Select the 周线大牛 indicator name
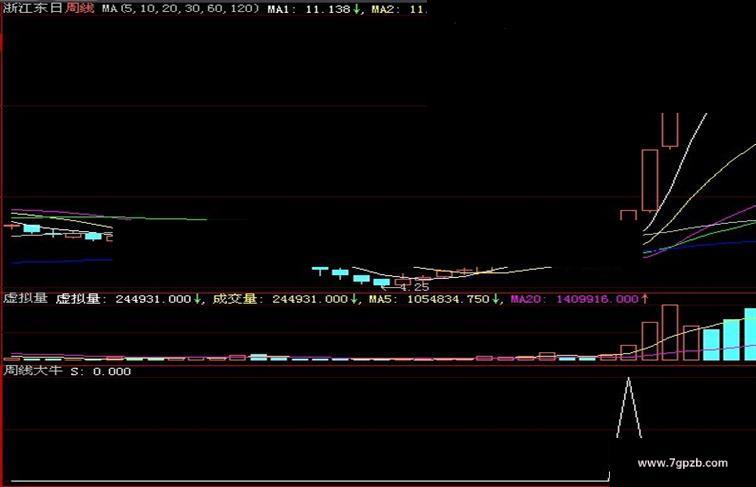 33,371
